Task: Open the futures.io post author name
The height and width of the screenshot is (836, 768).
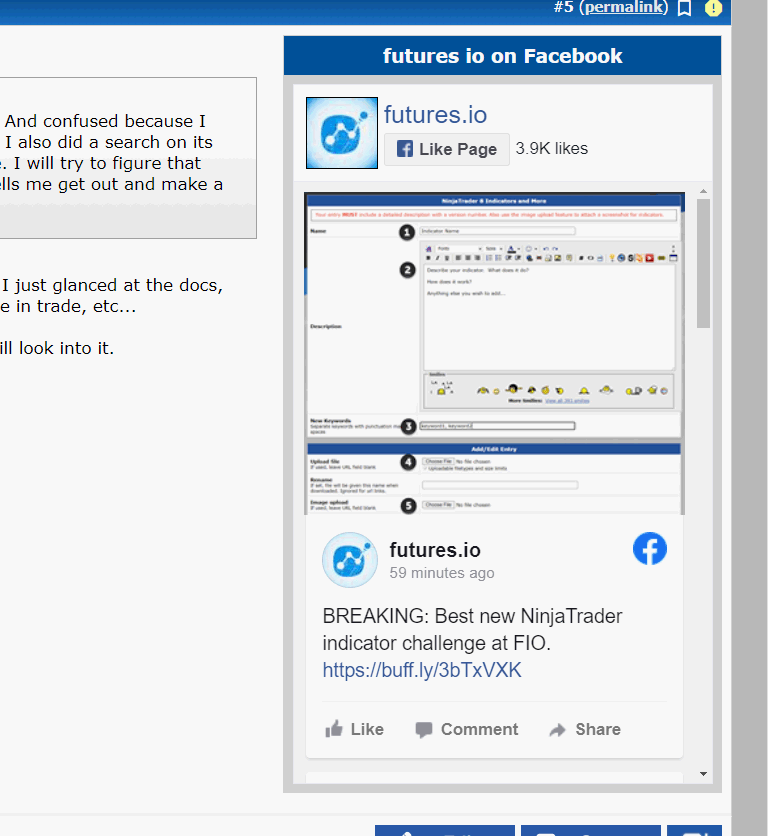Action: (x=435, y=550)
